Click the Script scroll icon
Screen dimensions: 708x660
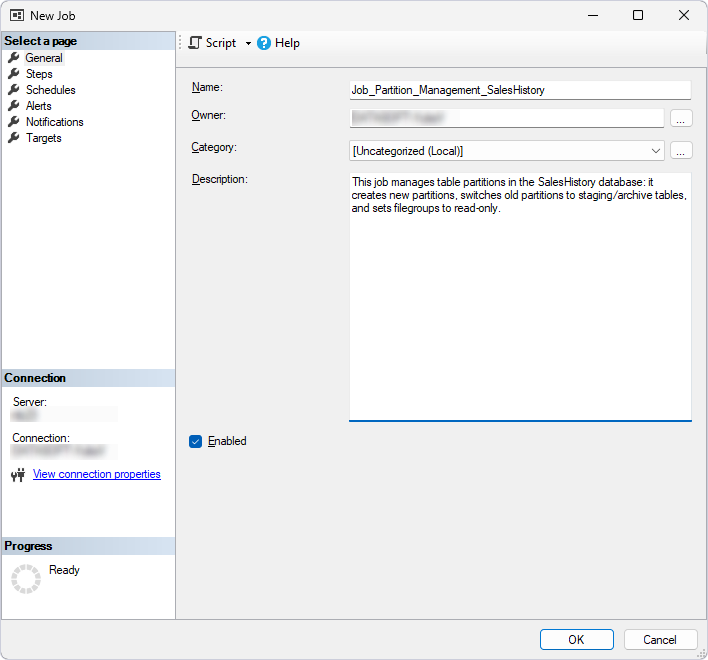point(195,43)
